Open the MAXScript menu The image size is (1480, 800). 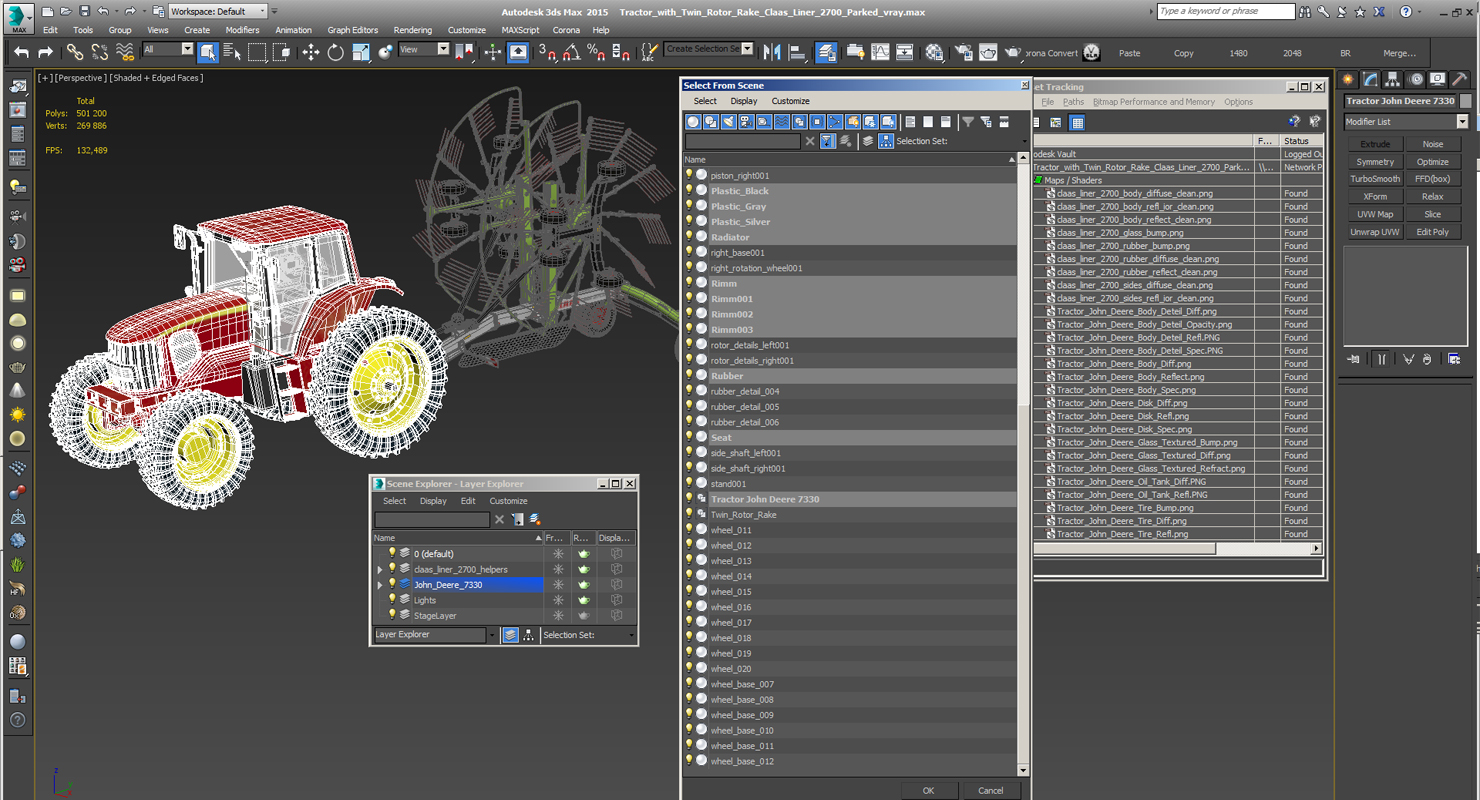(520, 30)
